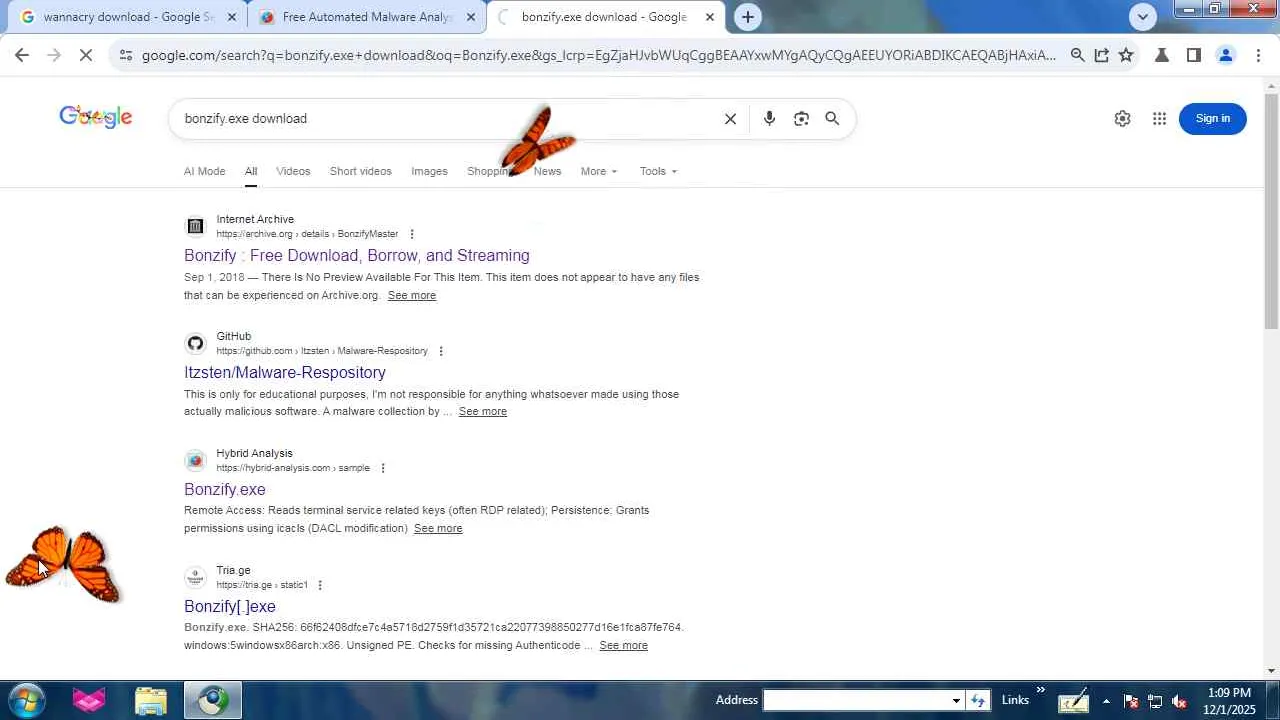Expand the Tools dropdown
The image size is (1280, 720).
(x=658, y=171)
